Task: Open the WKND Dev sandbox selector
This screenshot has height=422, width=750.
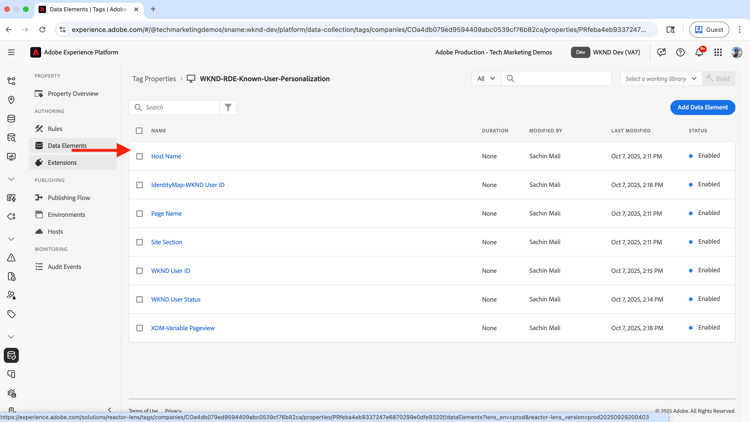Action: pyautogui.click(x=606, y=52)
